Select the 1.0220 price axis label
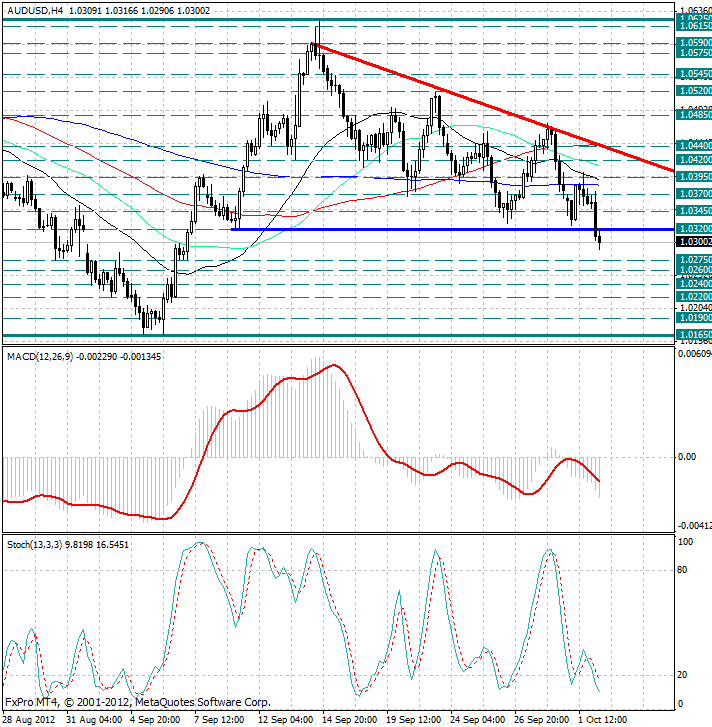The height and width of the screenshot is (727, 712). click(x=694, y=297)
